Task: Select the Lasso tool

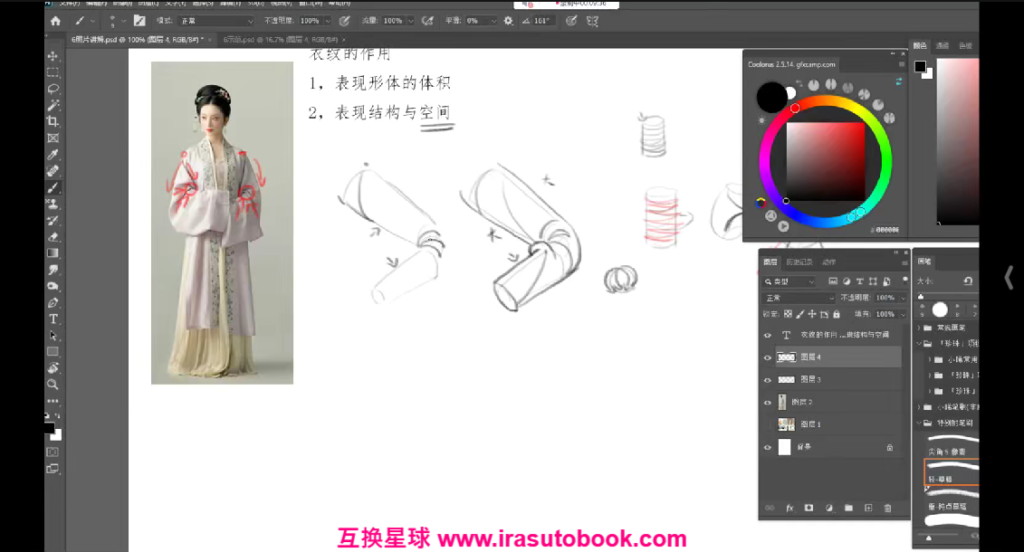Action: click(x=53, y=89)
